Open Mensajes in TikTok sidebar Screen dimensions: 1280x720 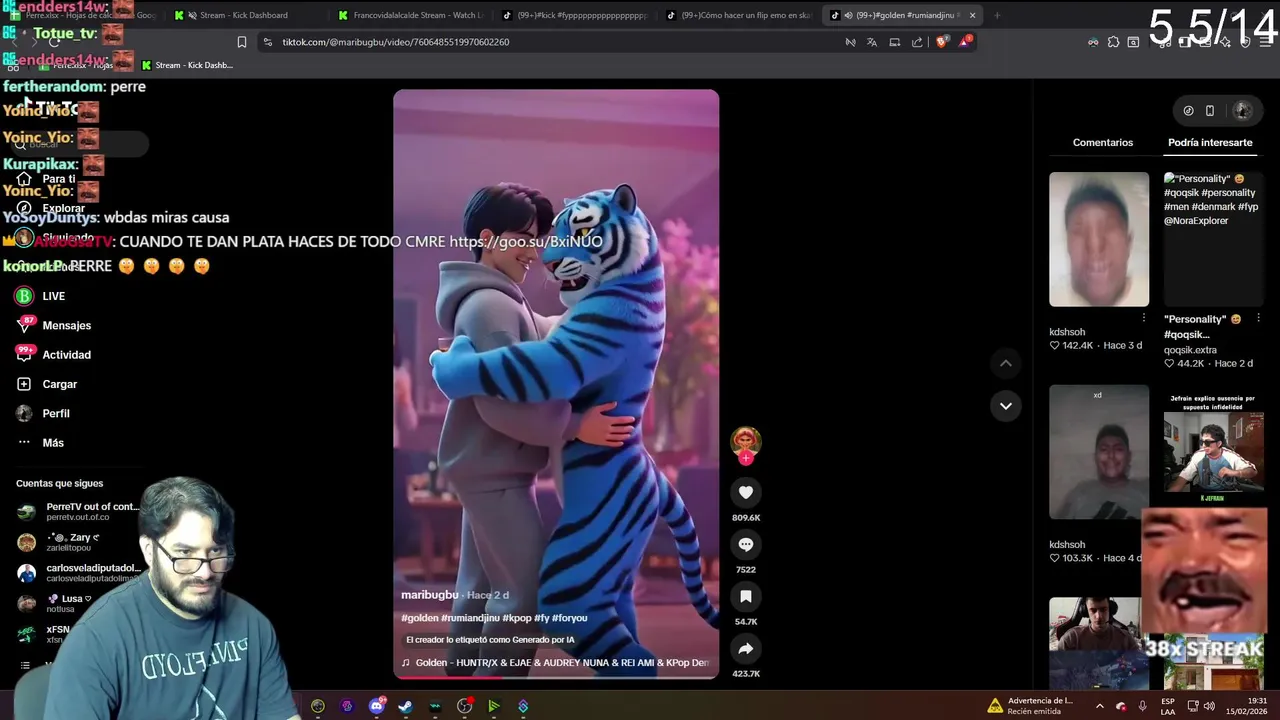[x=53, y=325]
